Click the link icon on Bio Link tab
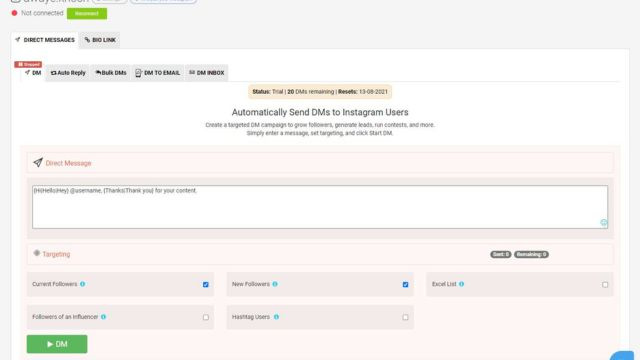Screen dimensions: 640x360 (87, 40)
